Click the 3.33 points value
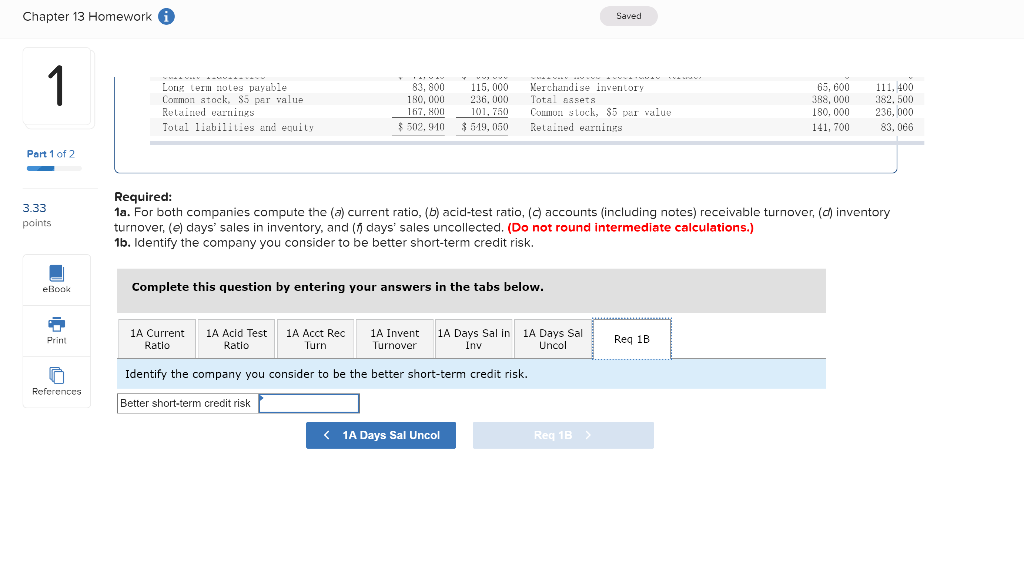The width and height of the screenshot is (1024, 585). 35,208
